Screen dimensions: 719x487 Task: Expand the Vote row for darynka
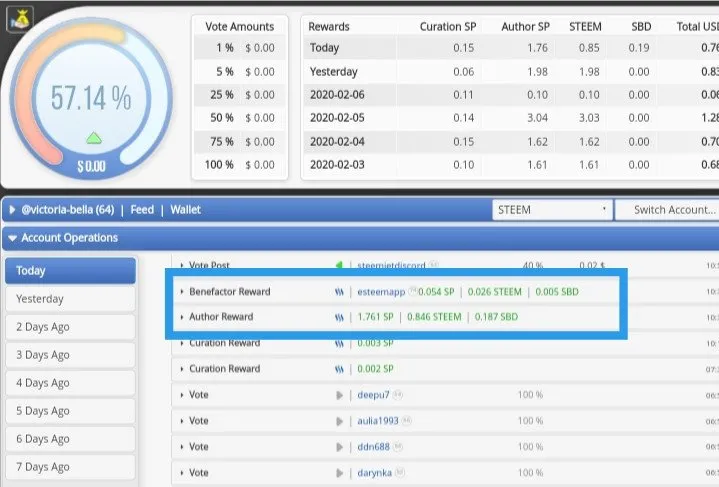[x=182, y=473]
